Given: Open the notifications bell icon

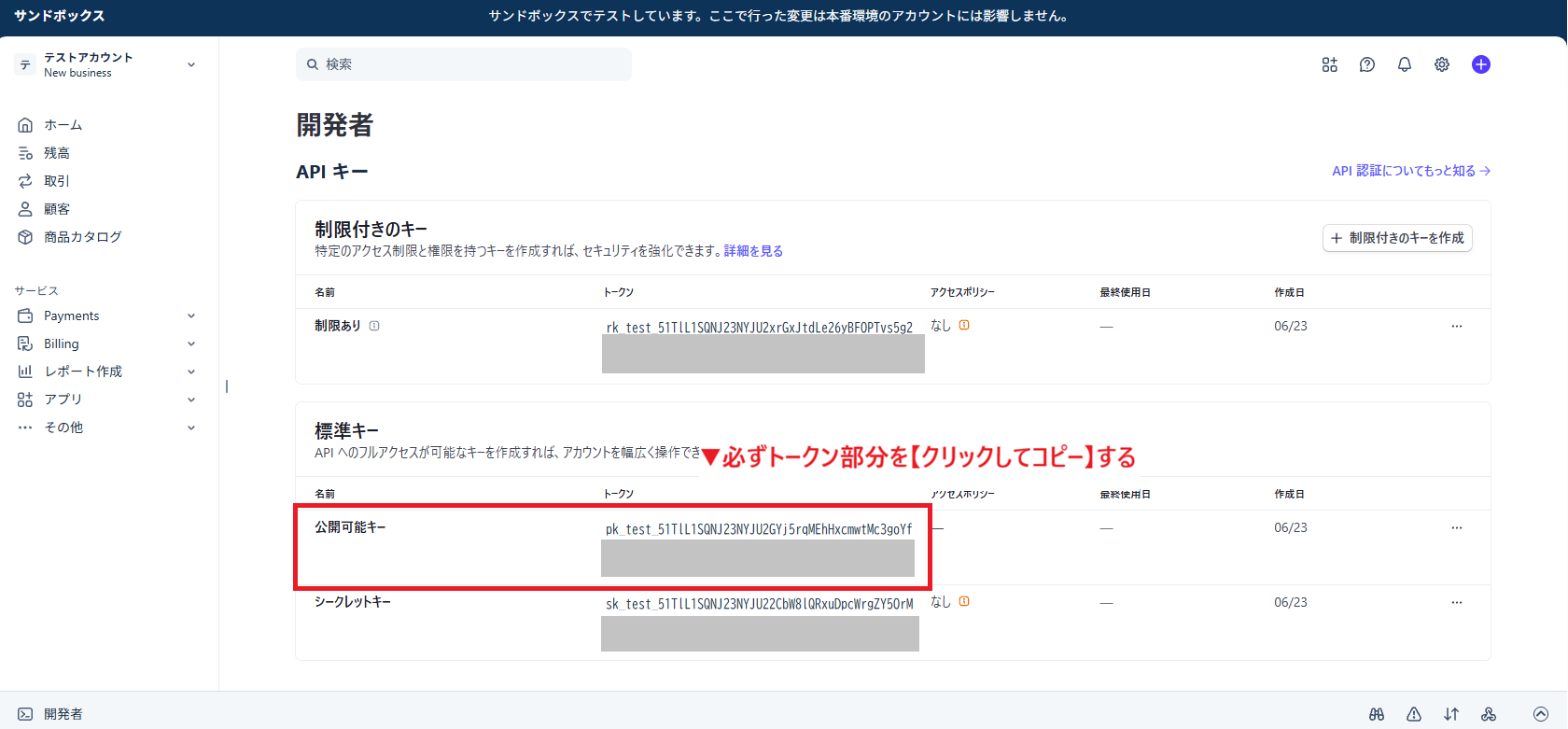Looking at the screenshot, I should (x=1405, y=64).
